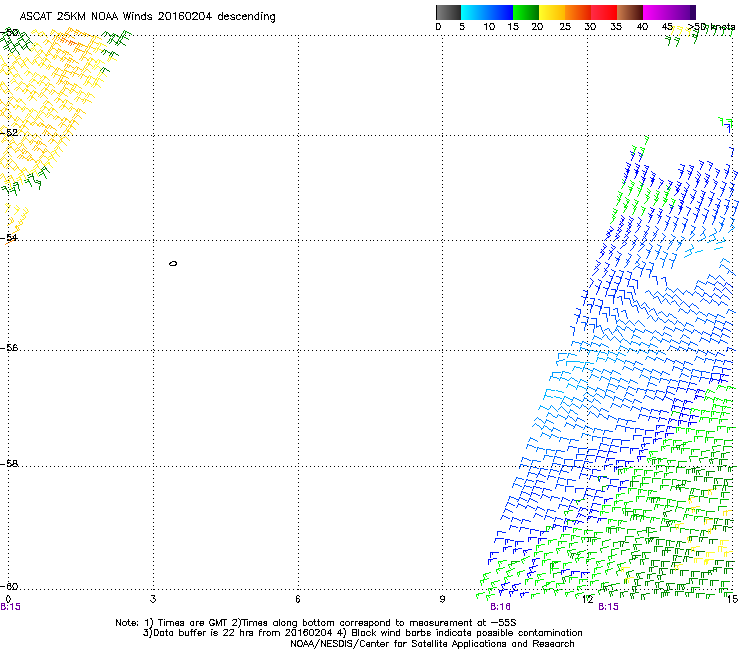Image resolution: width=740 pixels, height=650 pixels.
Task: Click the longitude 3 axis label
Action: click(x=153, y=599)
